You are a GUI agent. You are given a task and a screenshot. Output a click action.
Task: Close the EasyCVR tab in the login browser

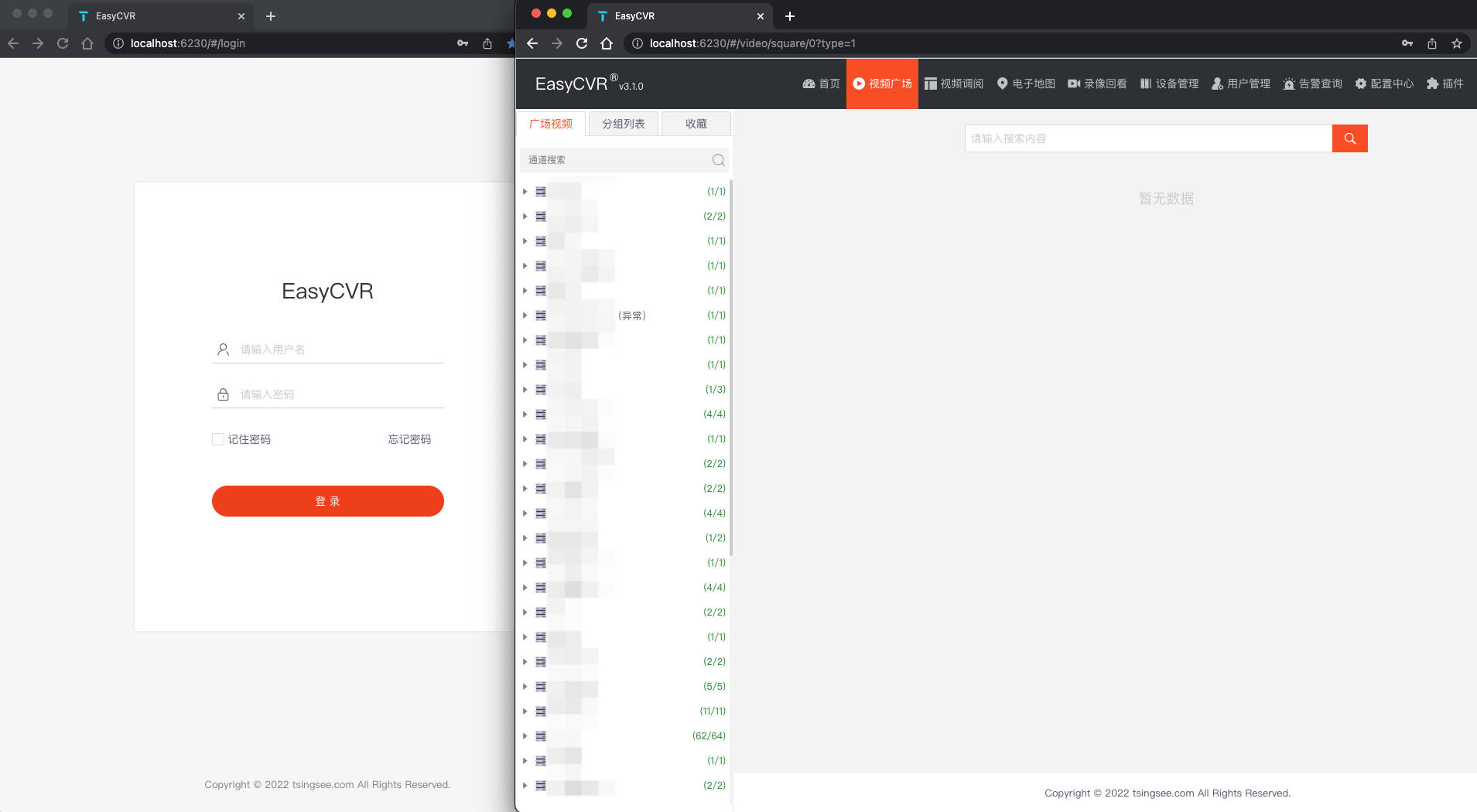pos(241,15)
